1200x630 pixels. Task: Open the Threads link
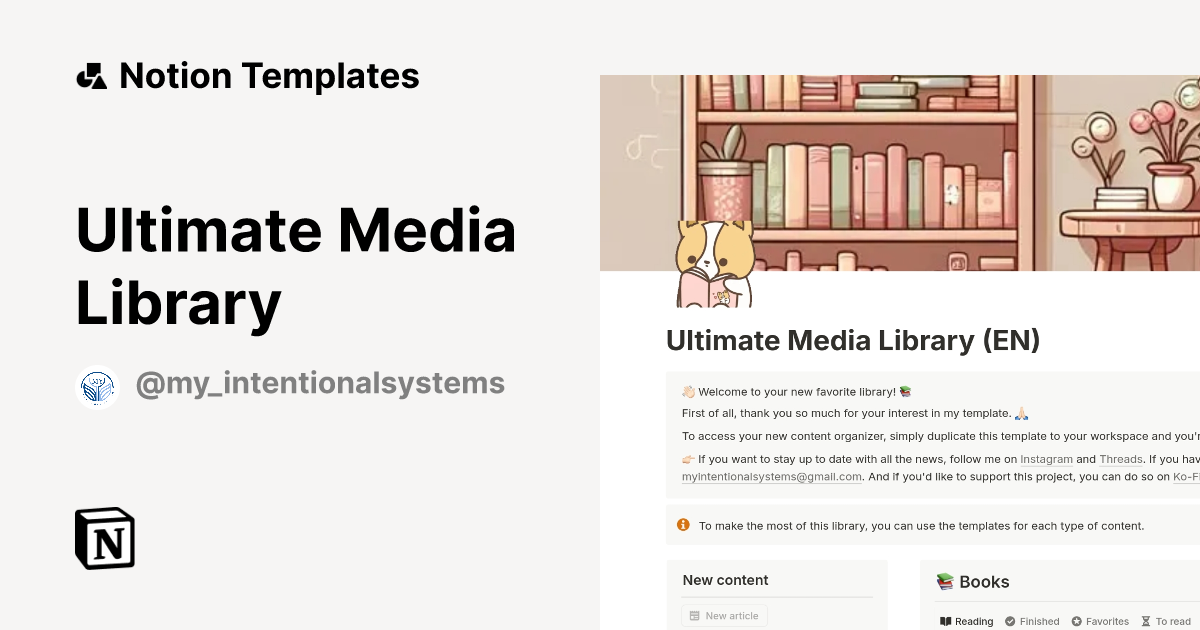coord(1121,459)
